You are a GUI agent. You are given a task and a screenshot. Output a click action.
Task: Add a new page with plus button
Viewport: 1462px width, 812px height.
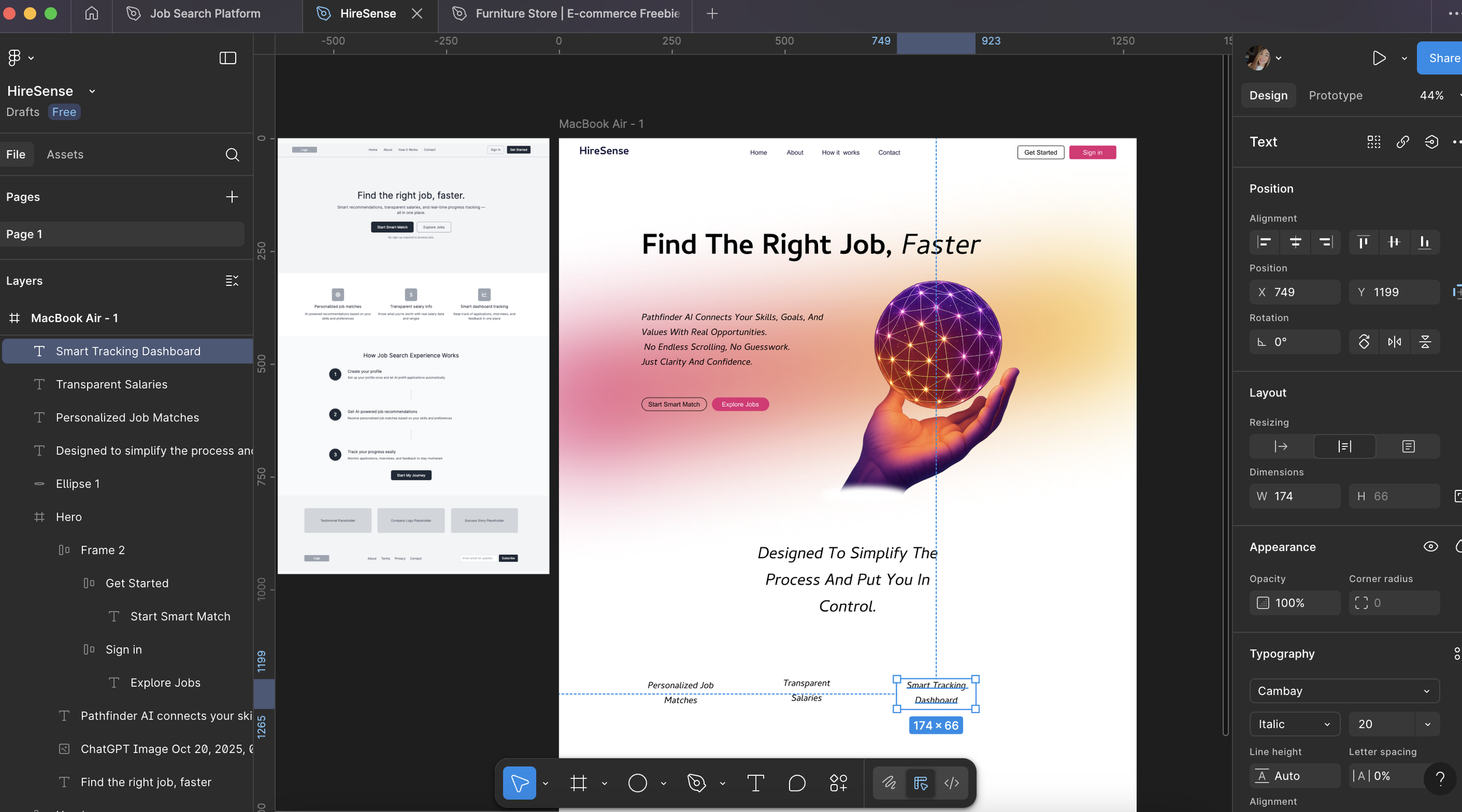click(x=232, y=197)
